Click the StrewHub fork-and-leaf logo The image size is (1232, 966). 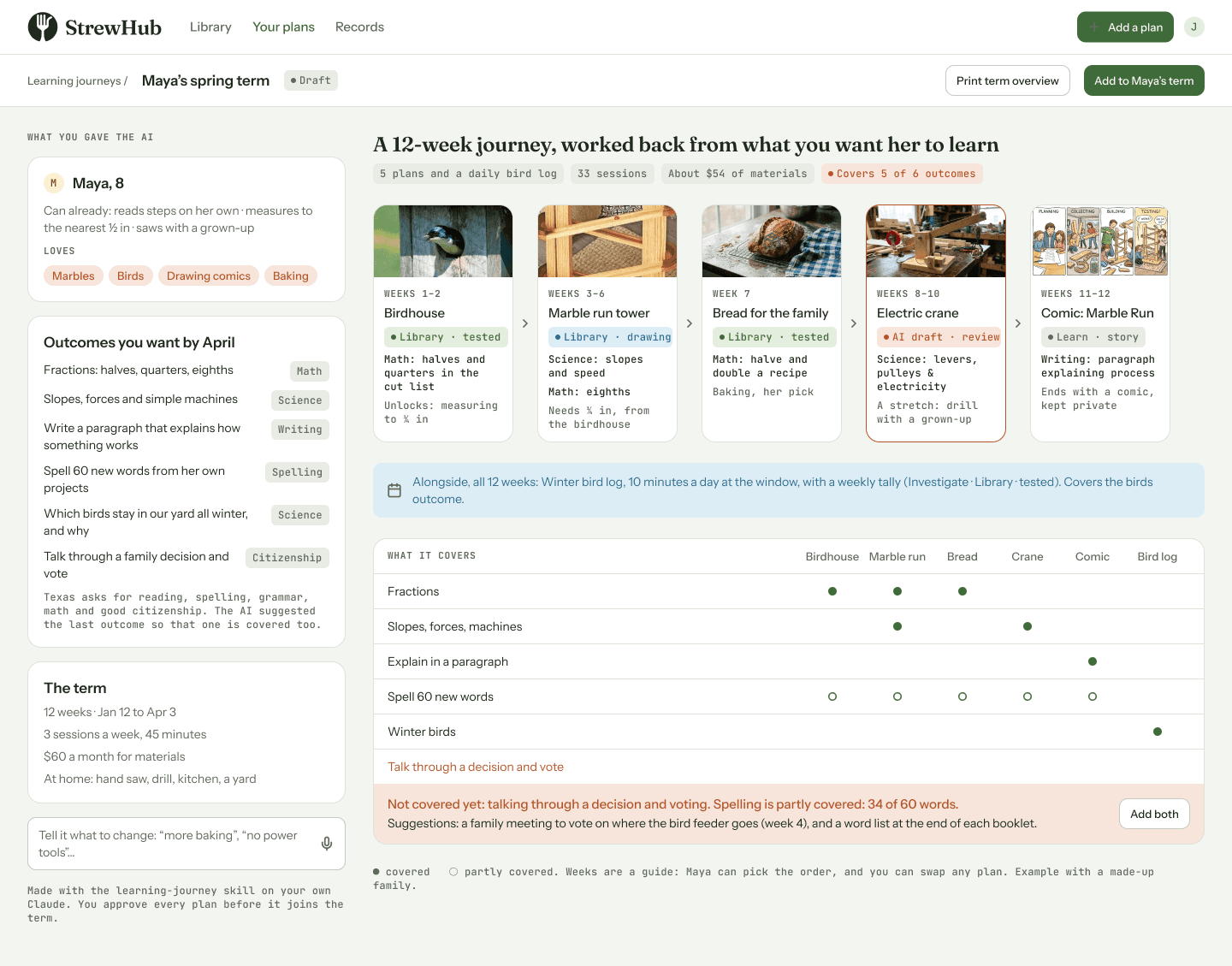pos(42,27)
